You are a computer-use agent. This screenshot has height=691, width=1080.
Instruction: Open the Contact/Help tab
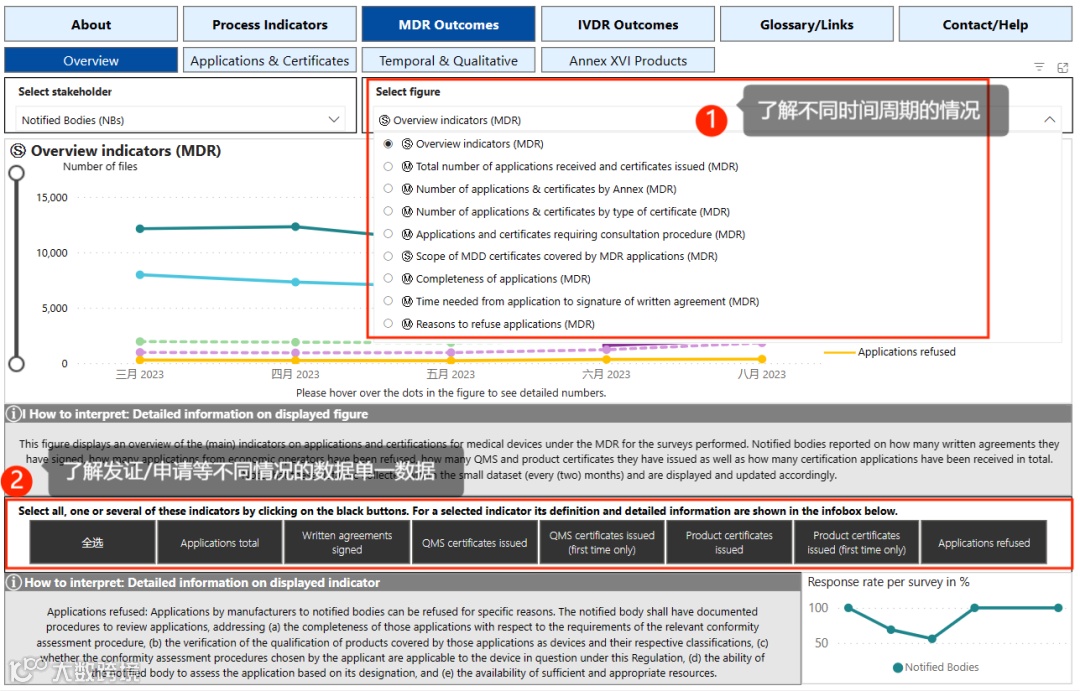985,25
